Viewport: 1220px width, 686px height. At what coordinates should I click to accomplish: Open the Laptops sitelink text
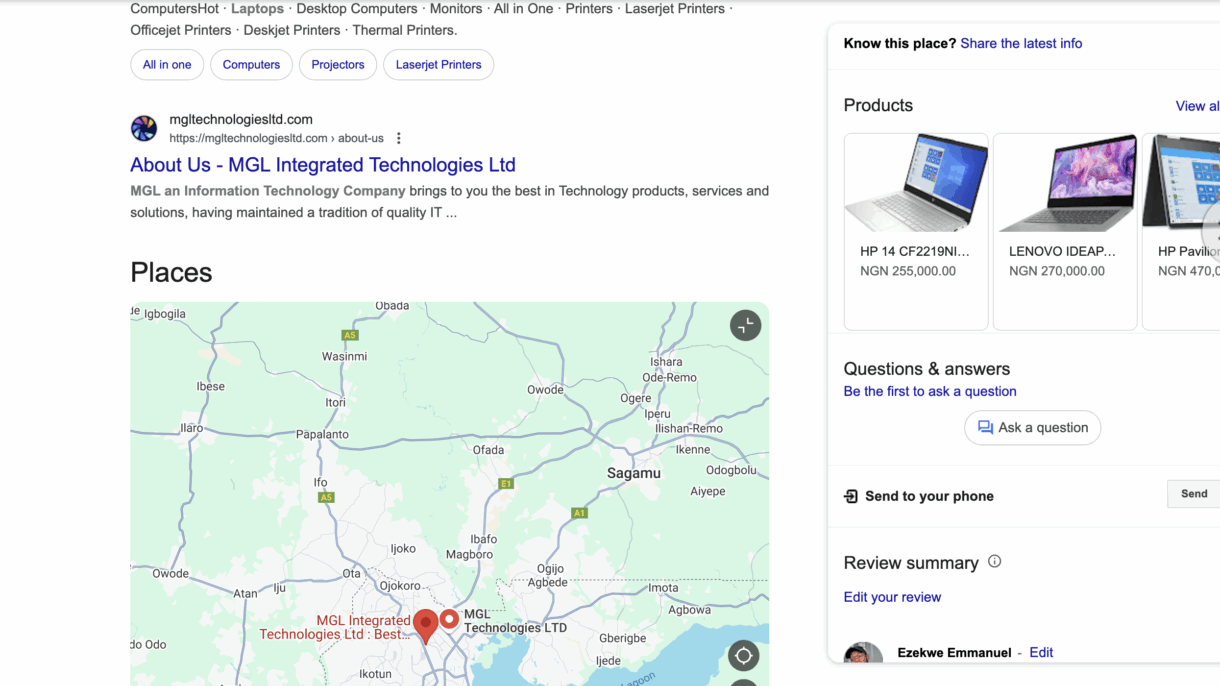257,9
